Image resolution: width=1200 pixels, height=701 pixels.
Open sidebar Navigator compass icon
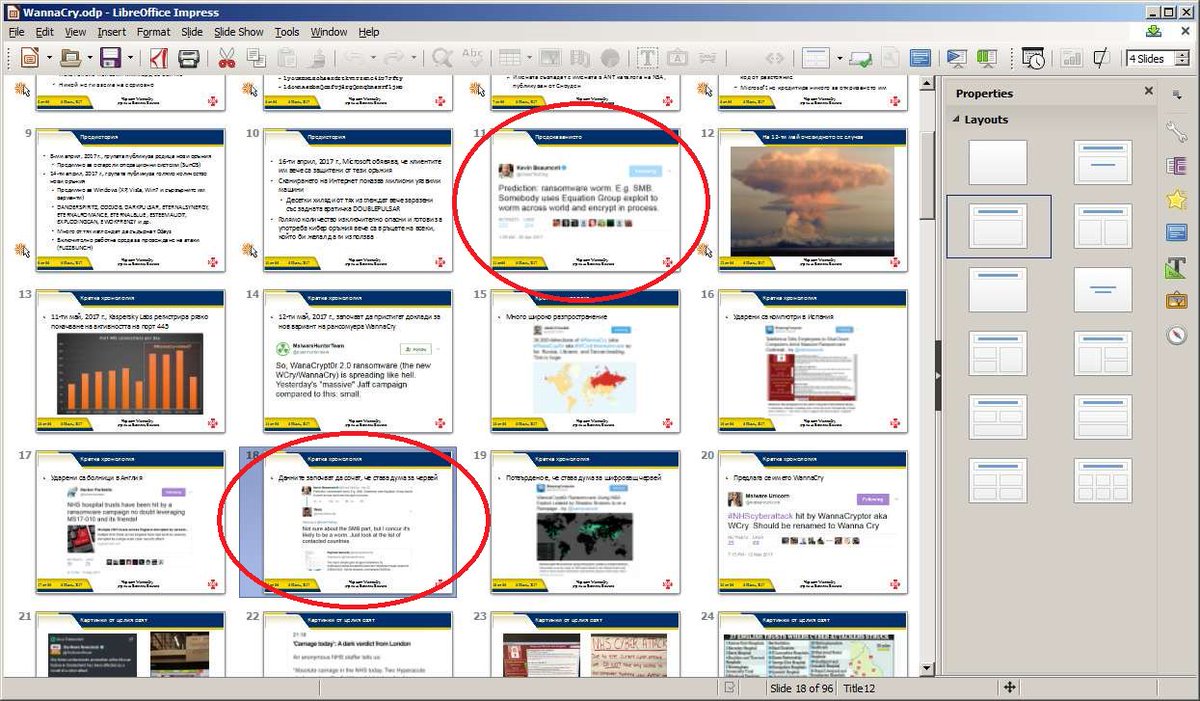[1176, 334]
